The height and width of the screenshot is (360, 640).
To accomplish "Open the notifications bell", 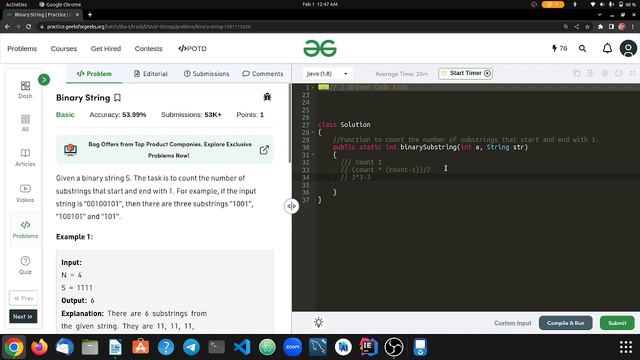I will pos(607,48).
